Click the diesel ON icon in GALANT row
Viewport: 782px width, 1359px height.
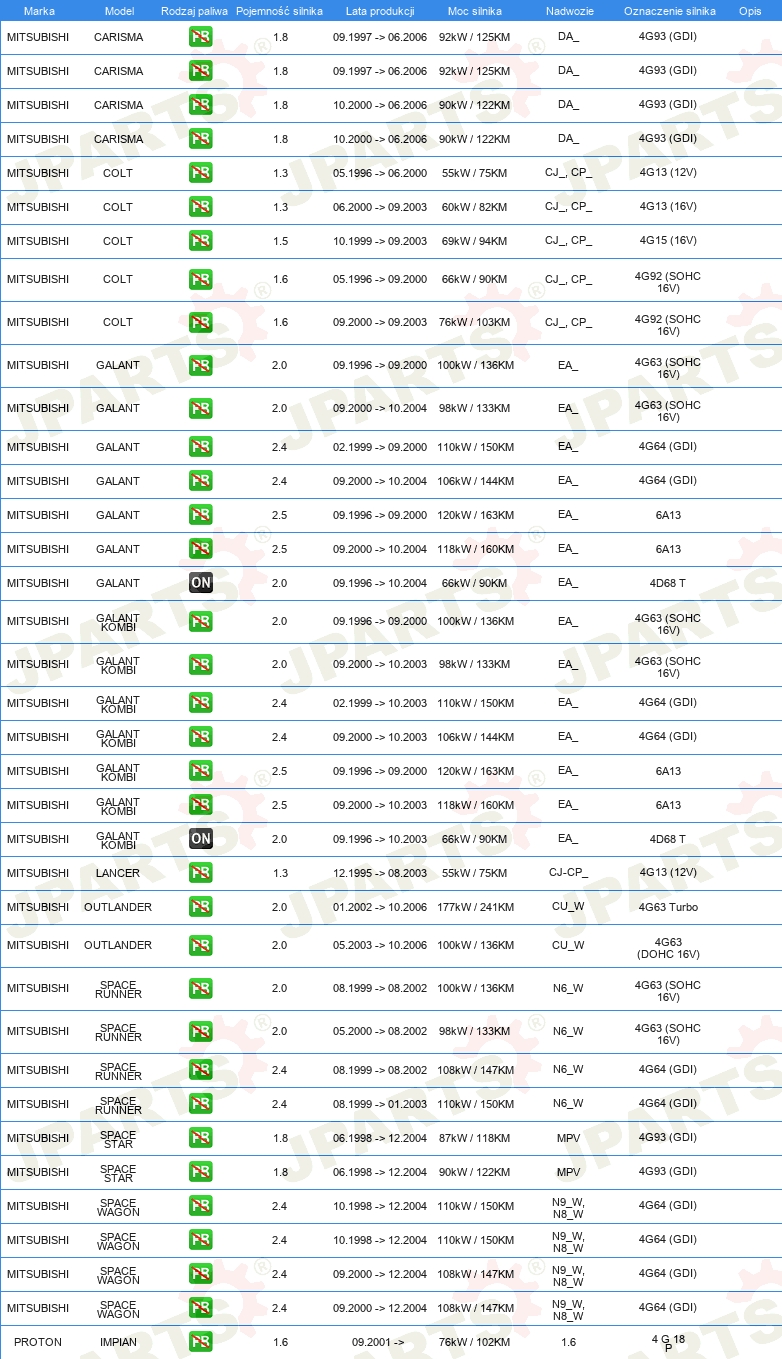click(x=201, y=583)
